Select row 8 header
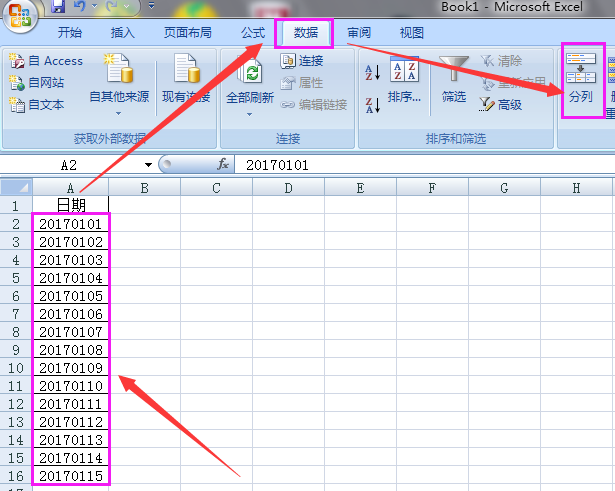This screenshot has width=615, height=491. click(x=16, y=332)
